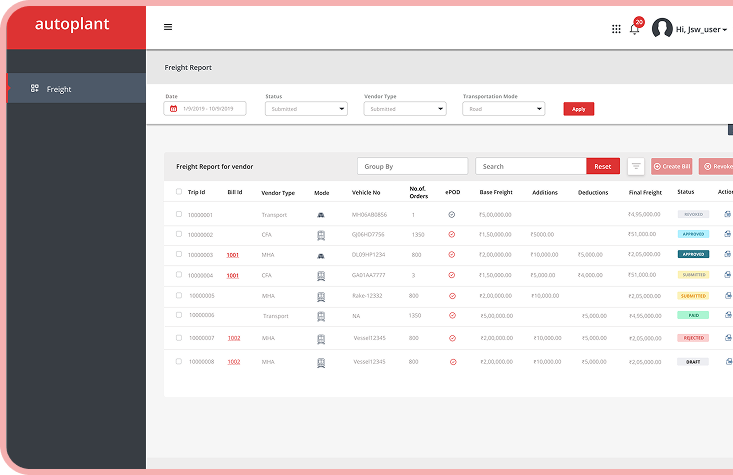Open the date range calendar icon
This screenshot has width=733, height=475.
[173, 108]
